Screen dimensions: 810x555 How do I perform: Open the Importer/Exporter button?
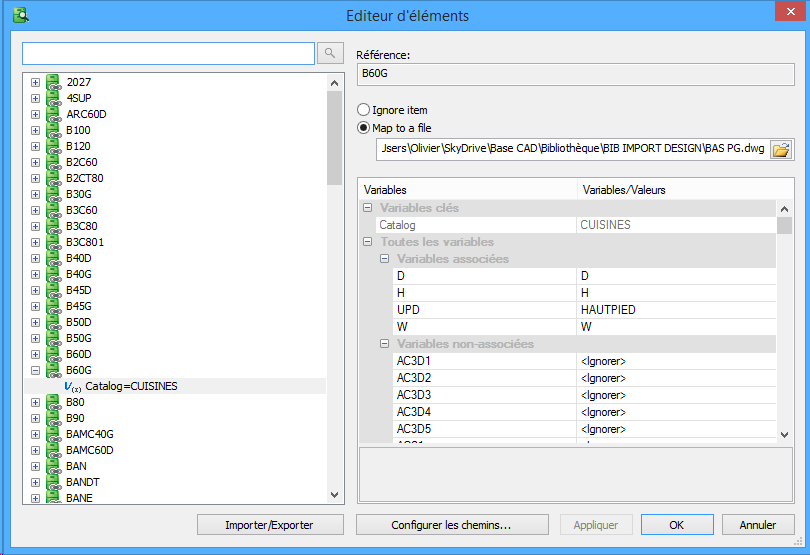coord(270,525)
